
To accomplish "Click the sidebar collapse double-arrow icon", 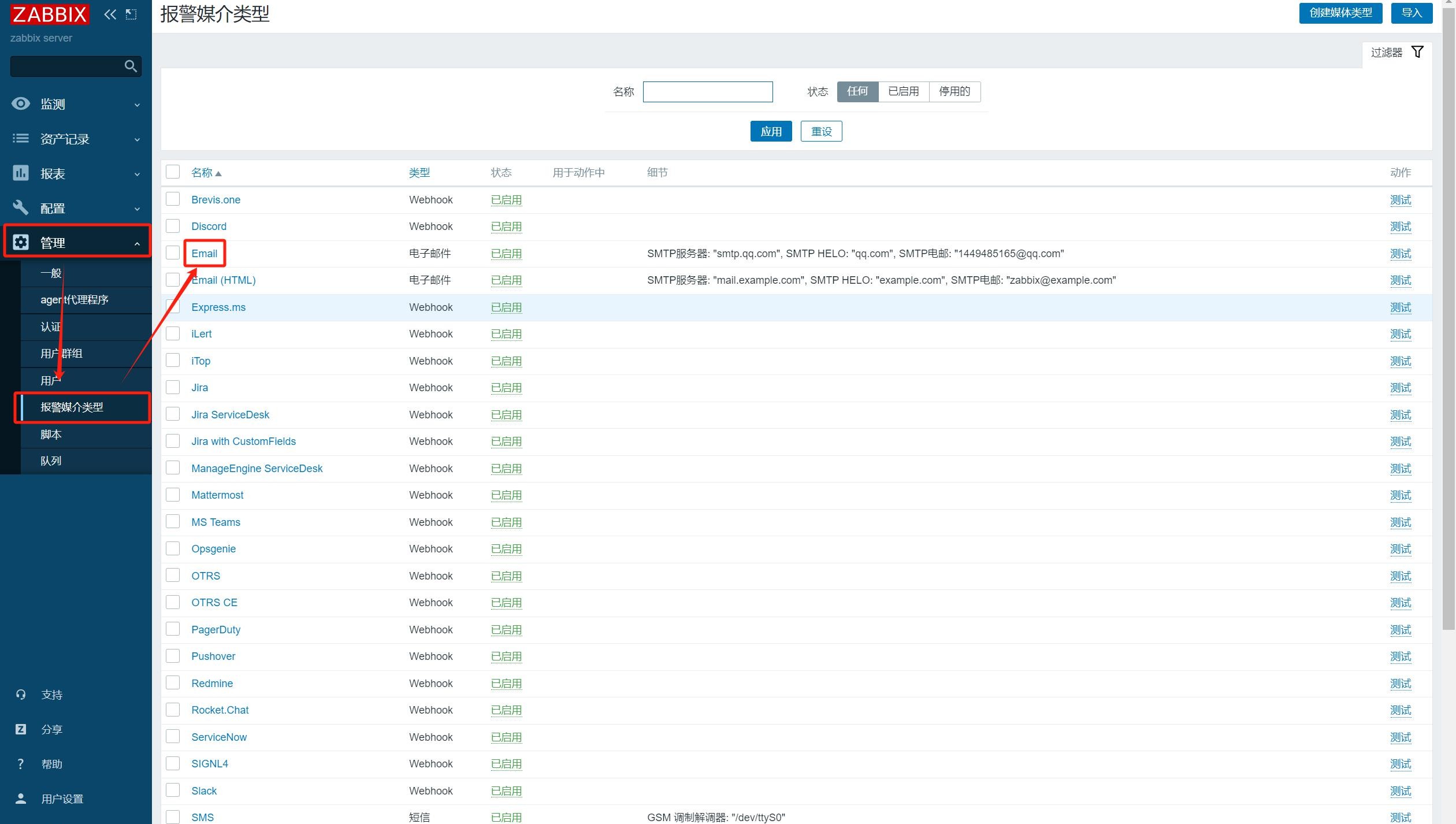I will click(x=110, y=14).
